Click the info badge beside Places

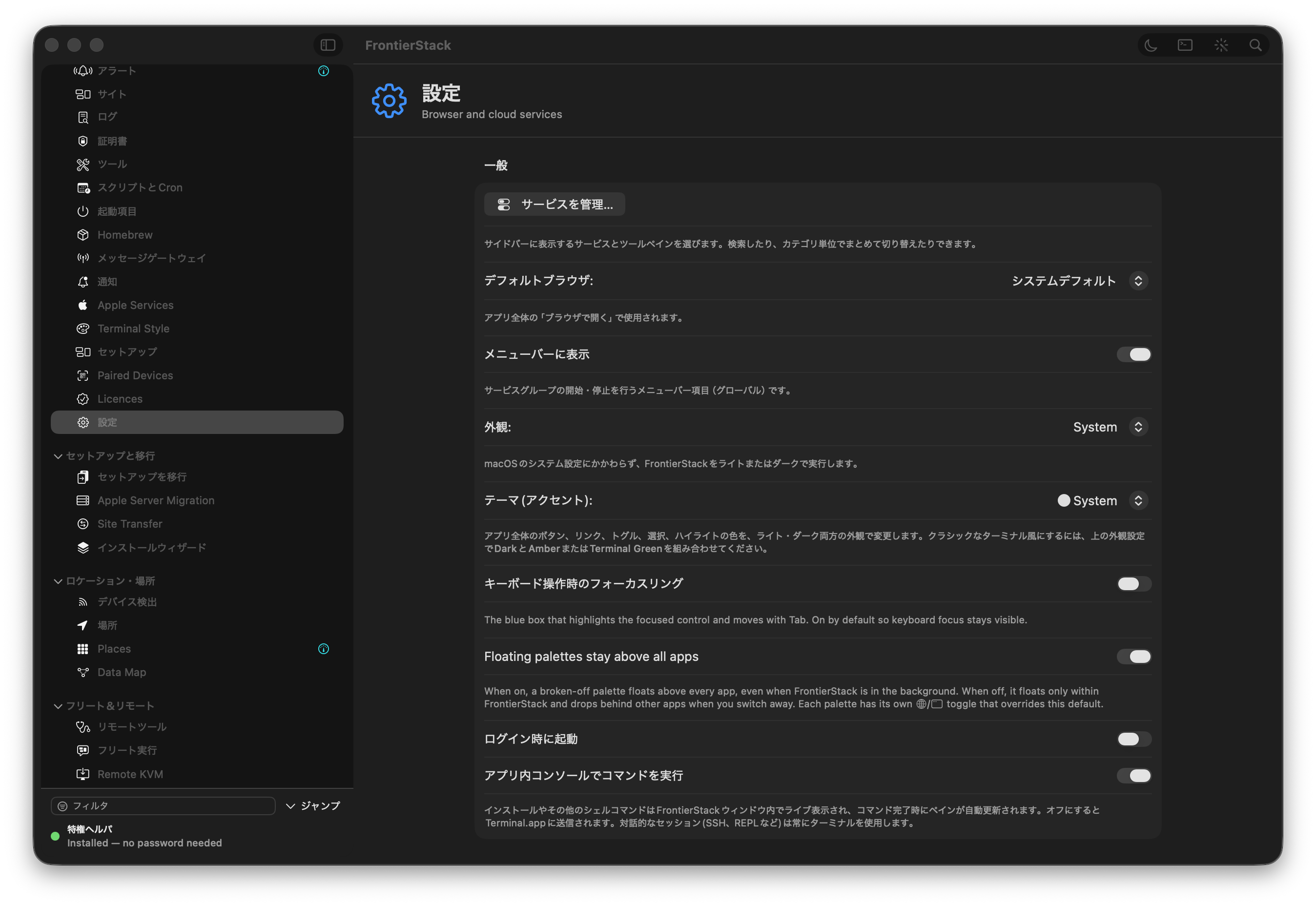click(324, 649)
